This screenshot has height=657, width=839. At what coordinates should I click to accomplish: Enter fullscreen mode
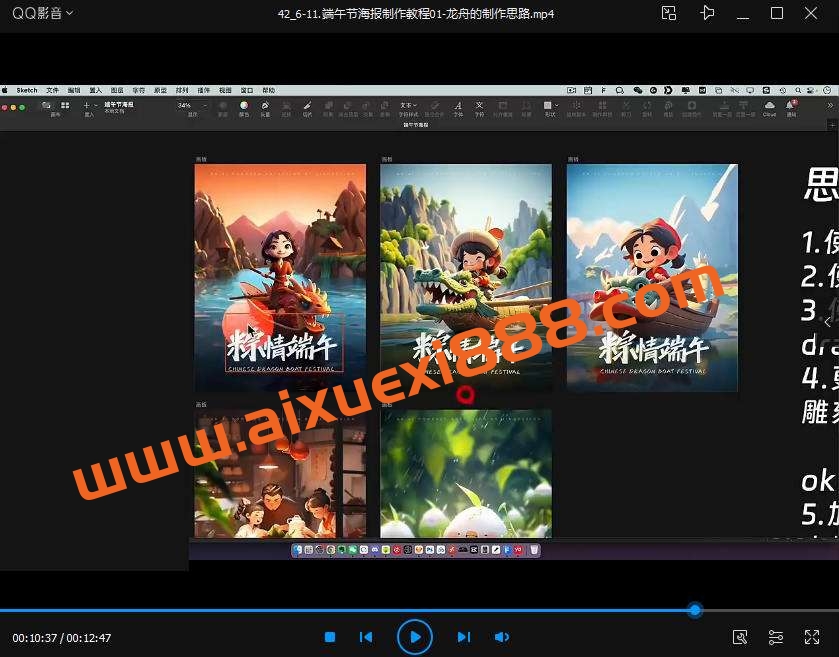(x=812, y=637)
